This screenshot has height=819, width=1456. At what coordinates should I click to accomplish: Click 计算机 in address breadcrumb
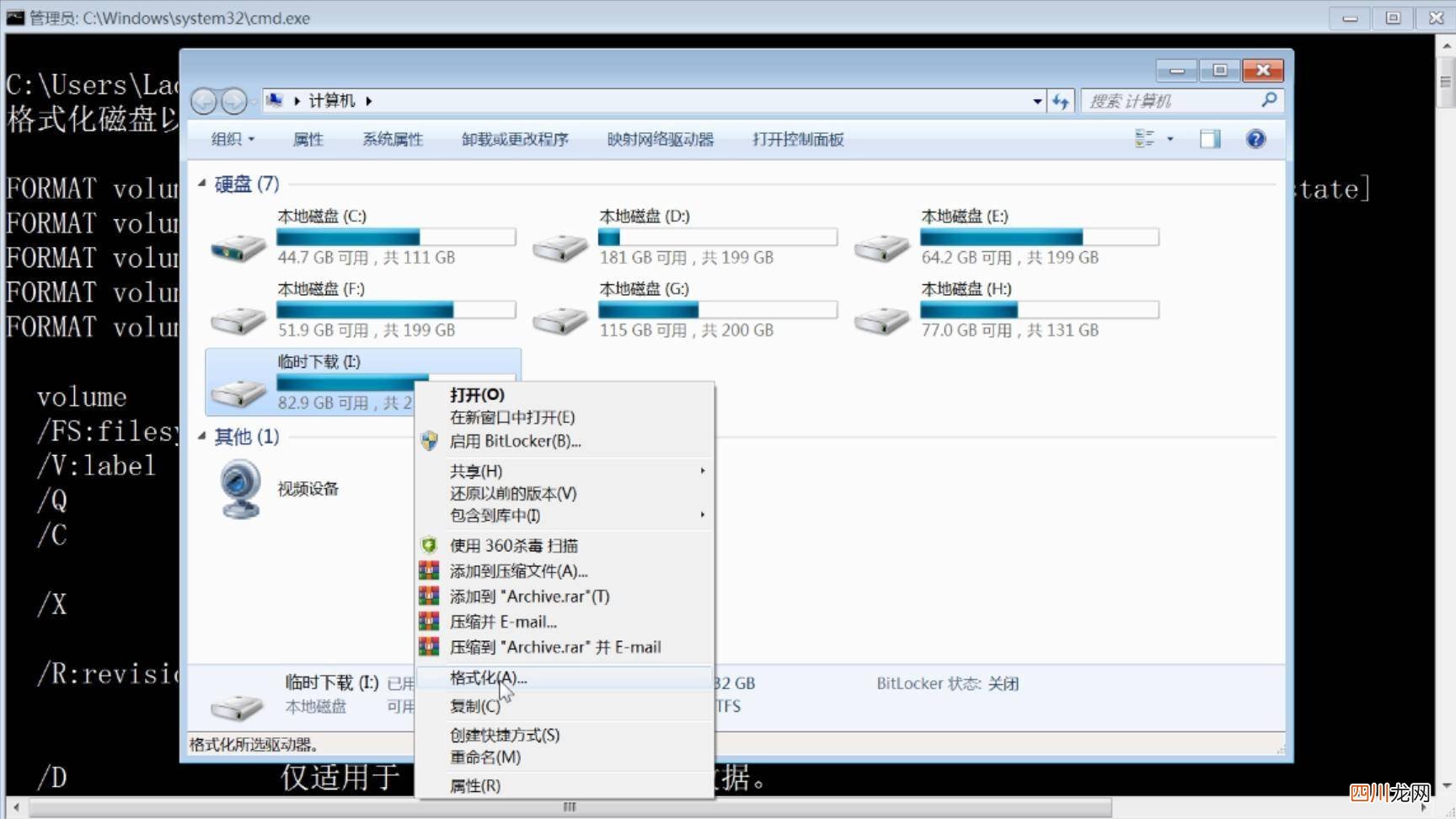[332, 101]
